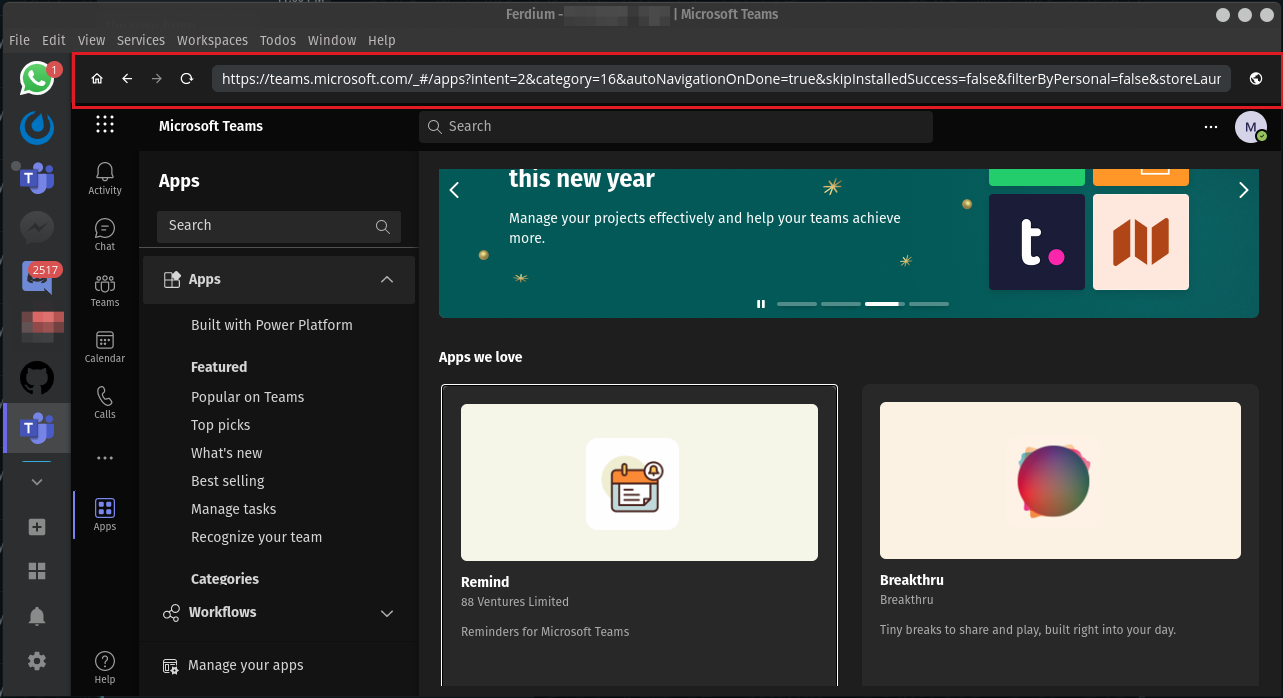Show previous banner slide
This screenshot has height=698, width=1283.
454,190
